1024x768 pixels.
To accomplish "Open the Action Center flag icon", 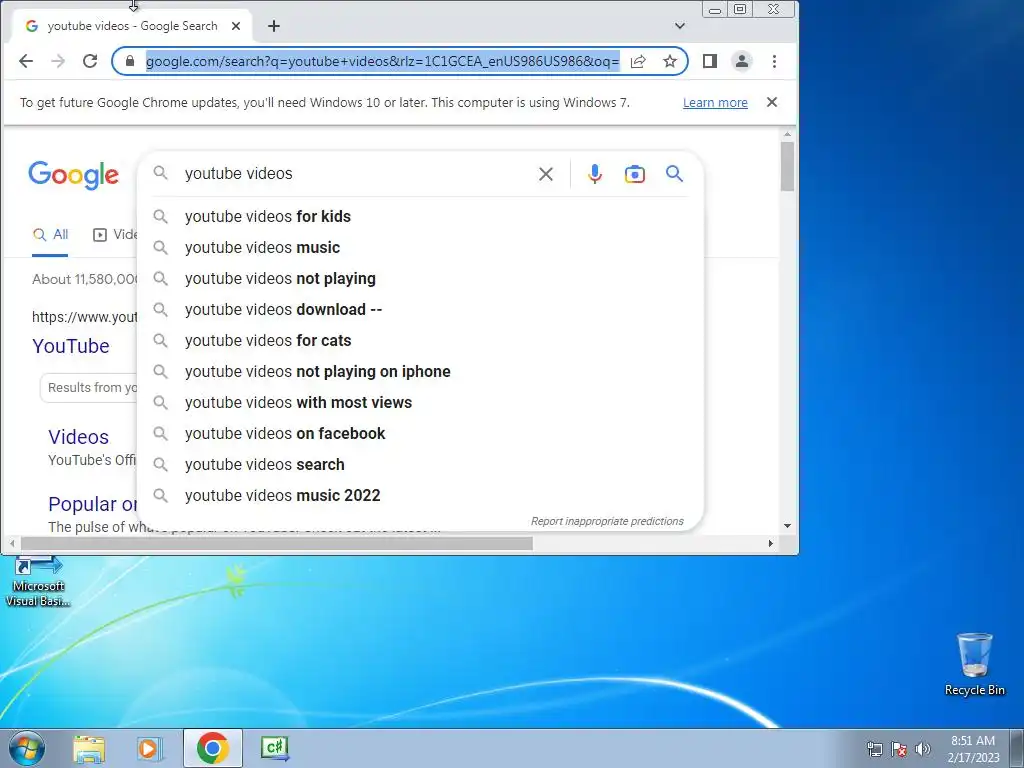I will (x=899, y=749).
